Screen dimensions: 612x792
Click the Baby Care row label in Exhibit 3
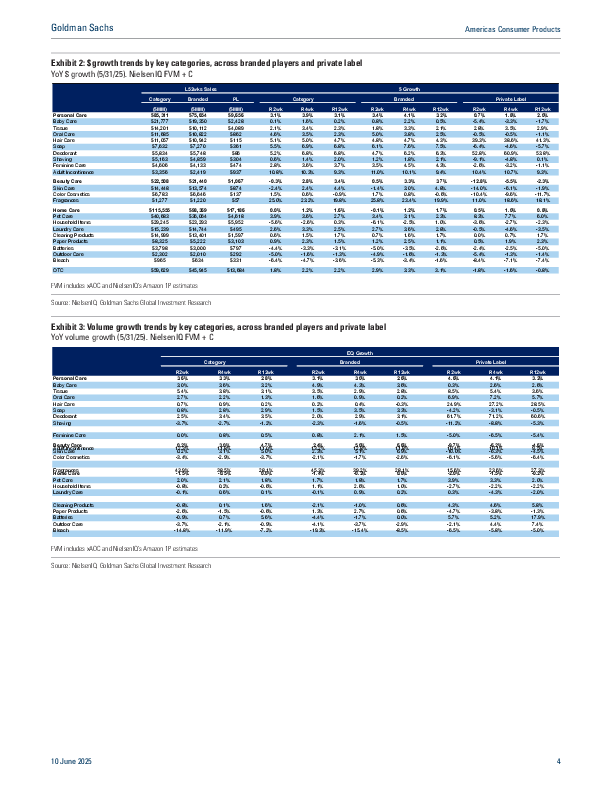coord(65,385)
